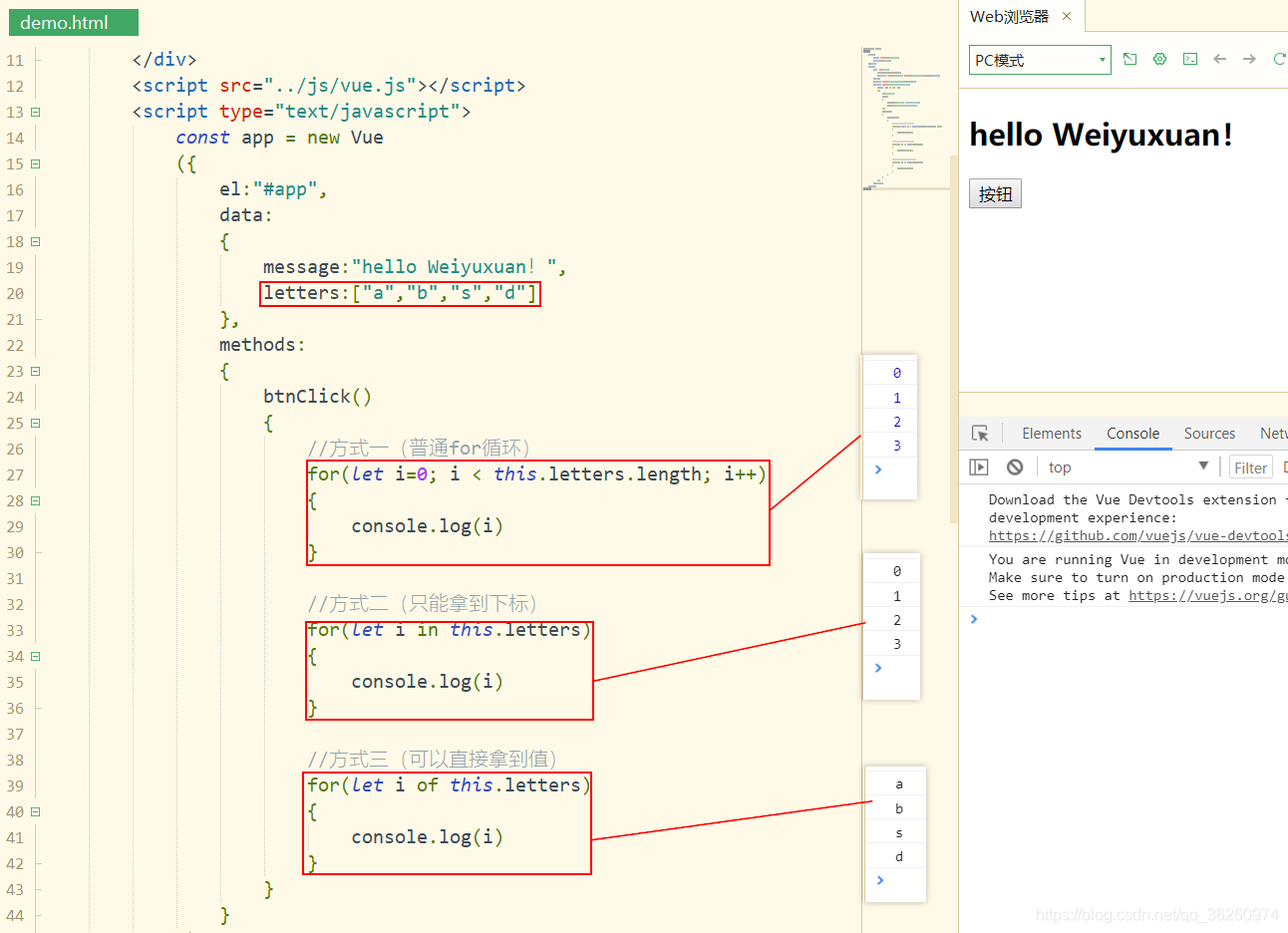The height and width of the screenshot is (933, 1288).
Task: Open the Sources DevTools tab
Action: pyautogui.click(x=1209, y=434)
